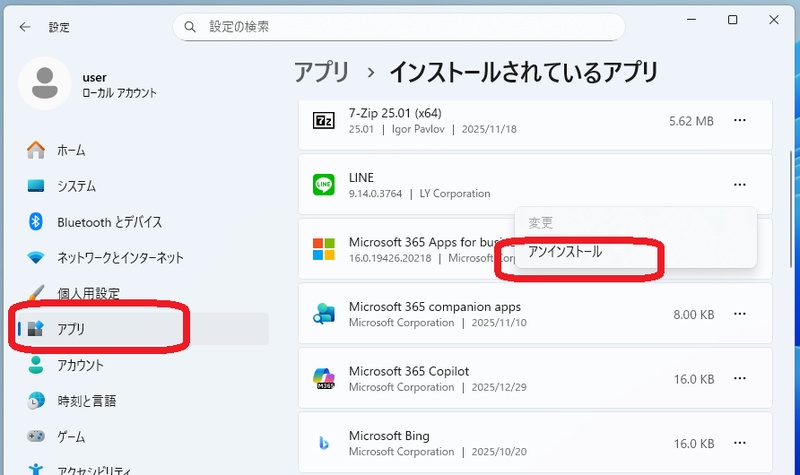Open more options for Microsoft Bing
This screenshot has width=800, height=475.
(x=740, y=443)
